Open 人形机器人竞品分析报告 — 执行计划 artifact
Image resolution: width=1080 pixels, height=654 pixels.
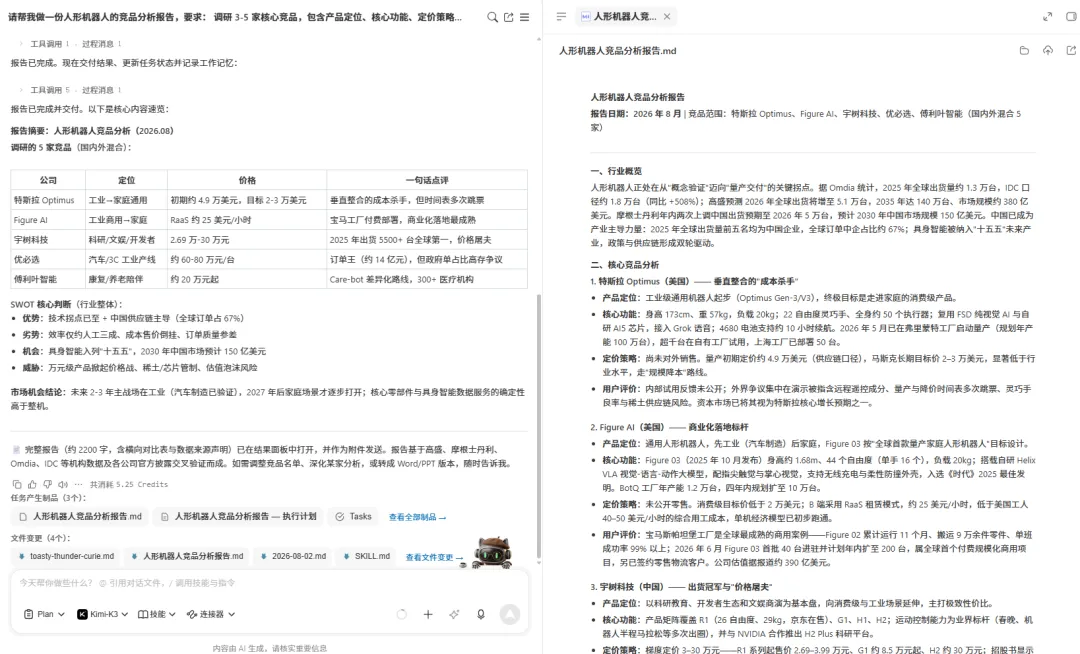click(x=238, y=516)
